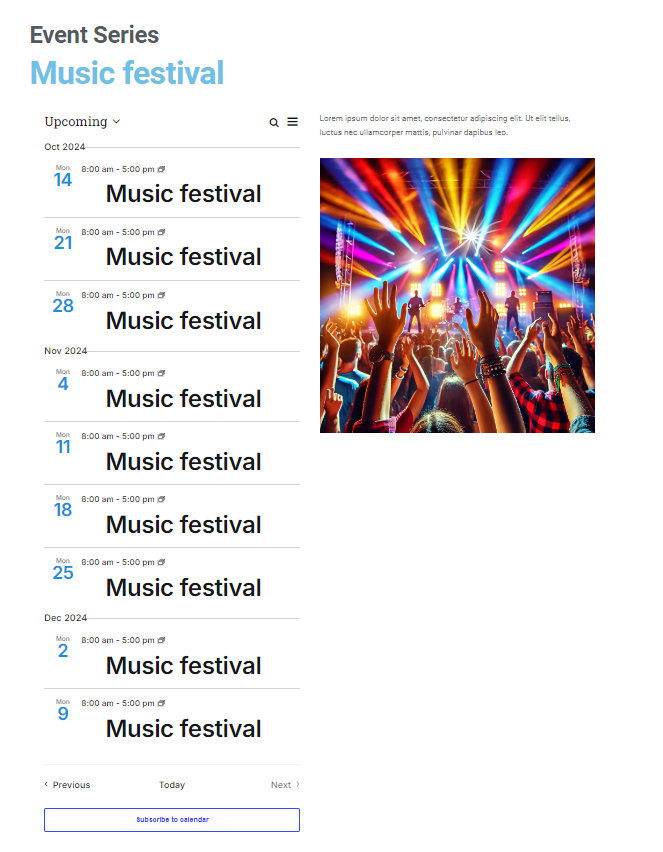Click the Subscribe to calendar button
663x852 pixels.
click(x=171, y=819)
